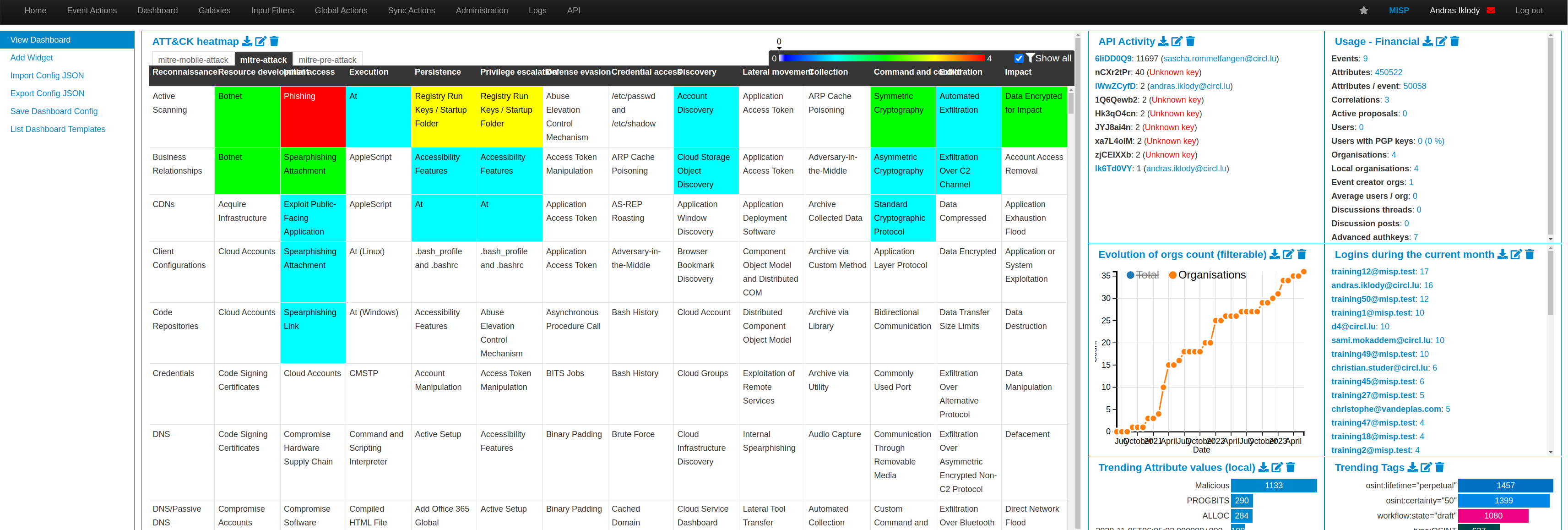Edit the API Activity widget

click(1177, 41)
